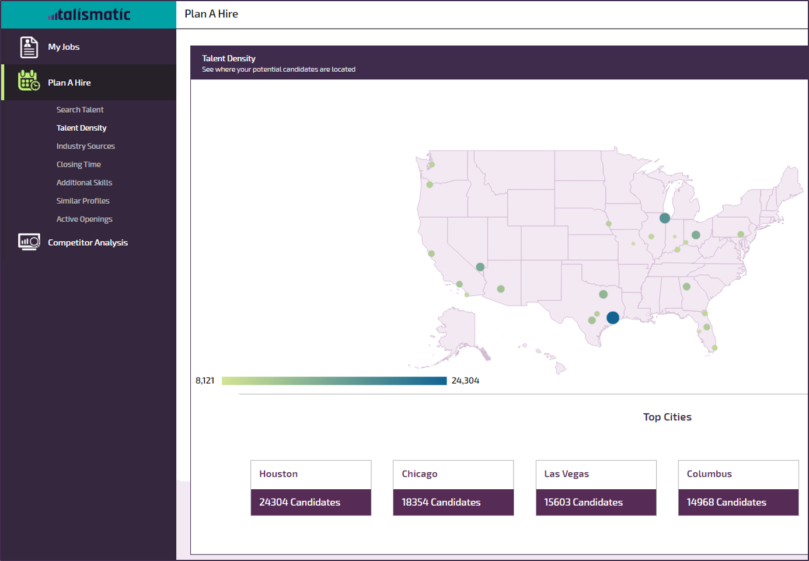Select Talent Density in the sidebar
This screenshot has width=809, height=561.
point(81,128)
